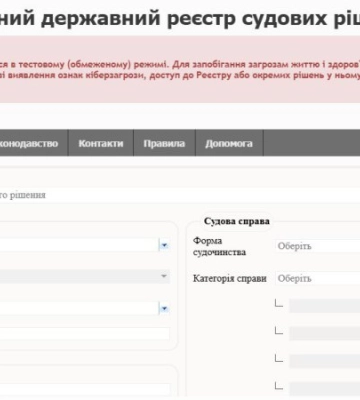Click the search text field labeled рішення
The height and width of the screenshot is (400, 360).
point(180,195)
